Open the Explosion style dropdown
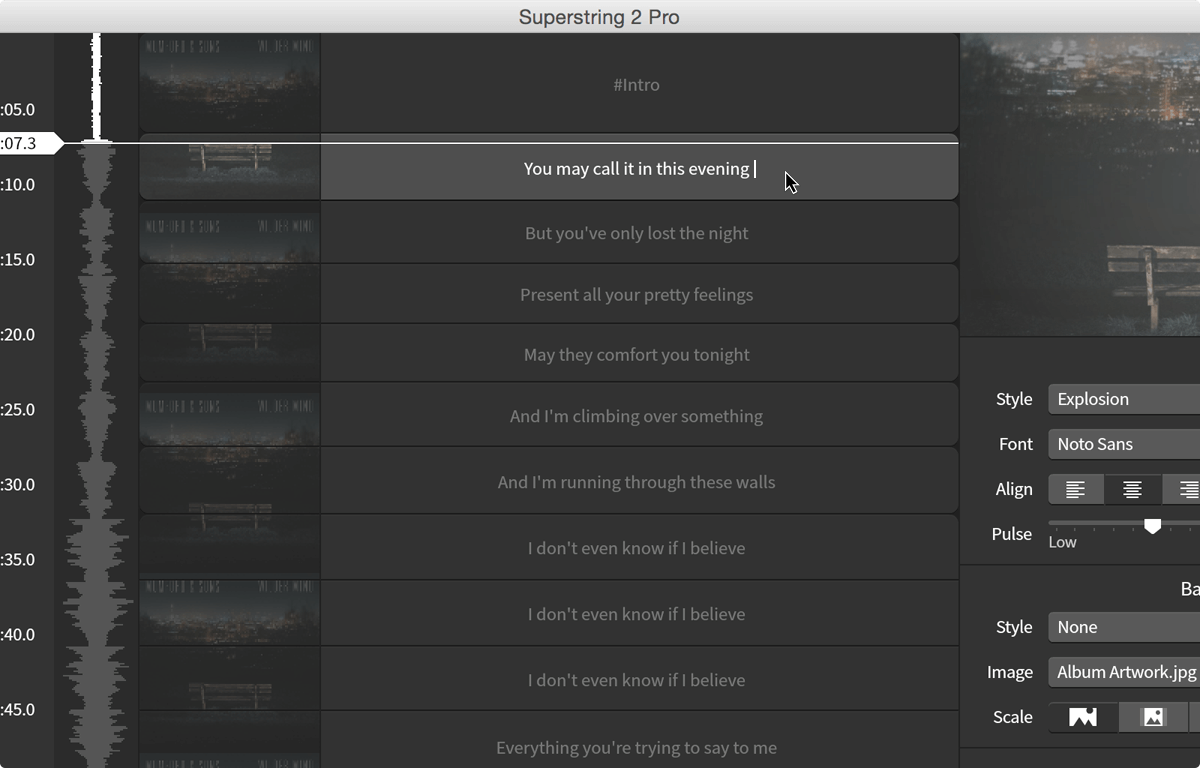Screen dimensions: 1200x768 (x=1124, y=399)
